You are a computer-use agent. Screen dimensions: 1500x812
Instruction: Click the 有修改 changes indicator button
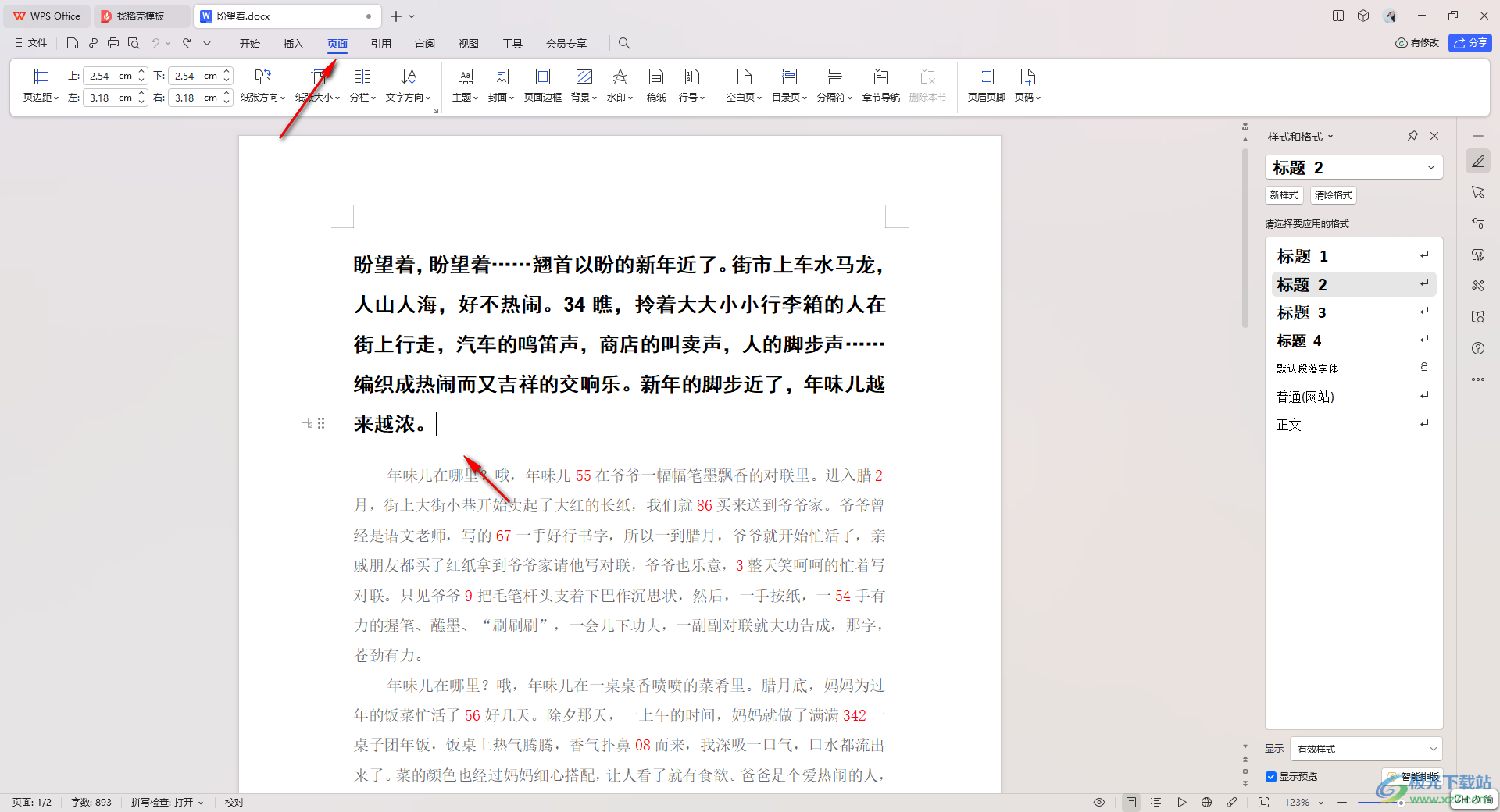coord(1417,43)
